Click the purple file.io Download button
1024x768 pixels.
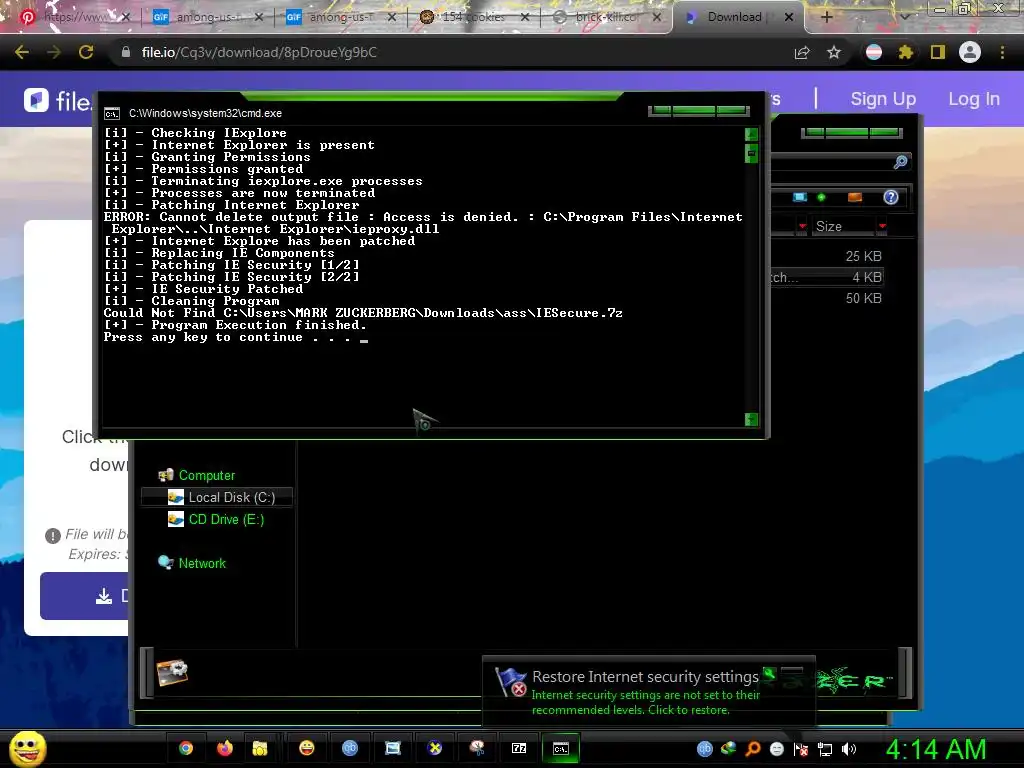tap(84, 596)
